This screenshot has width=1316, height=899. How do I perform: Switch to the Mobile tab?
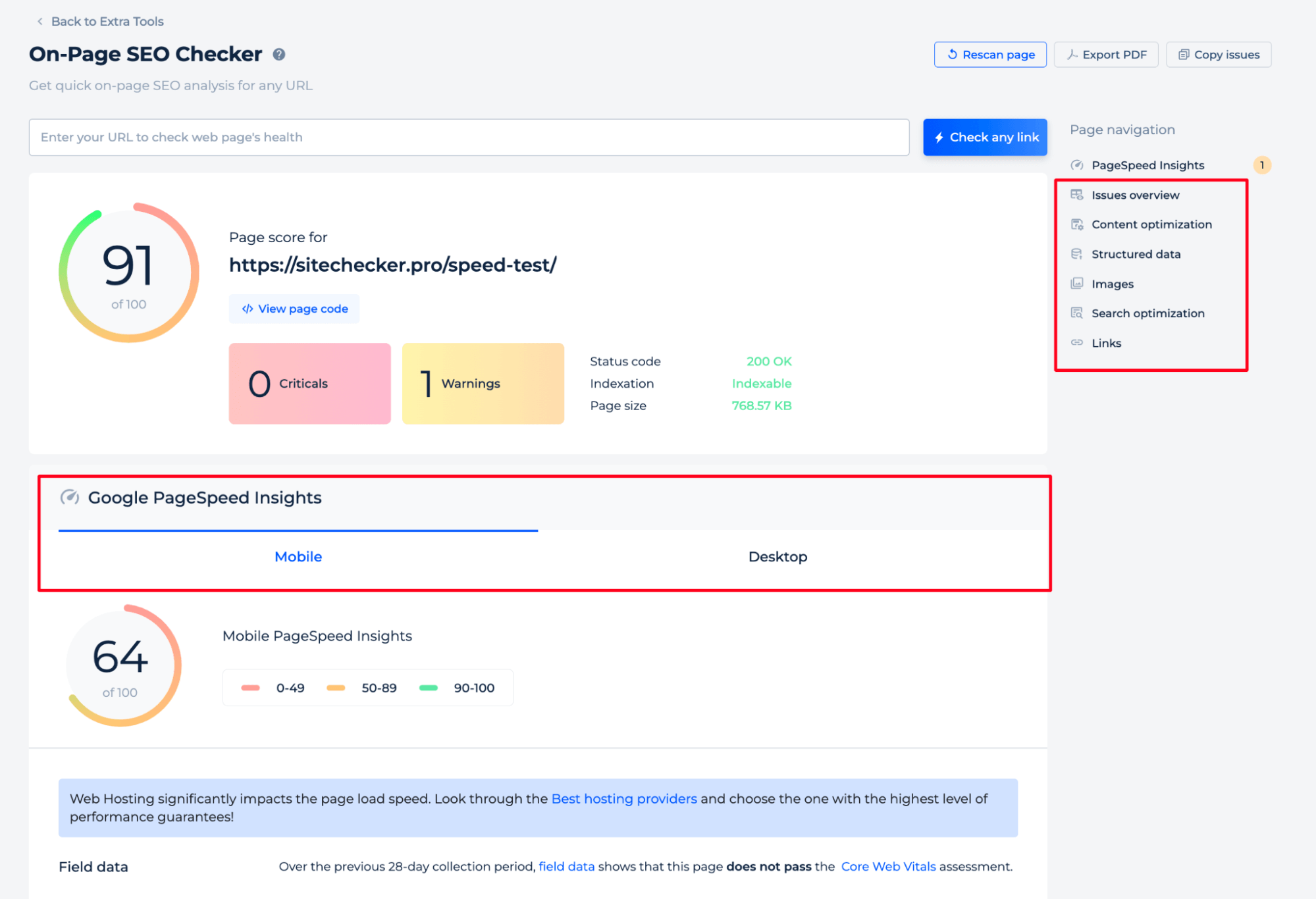click(x=298, y=557)
